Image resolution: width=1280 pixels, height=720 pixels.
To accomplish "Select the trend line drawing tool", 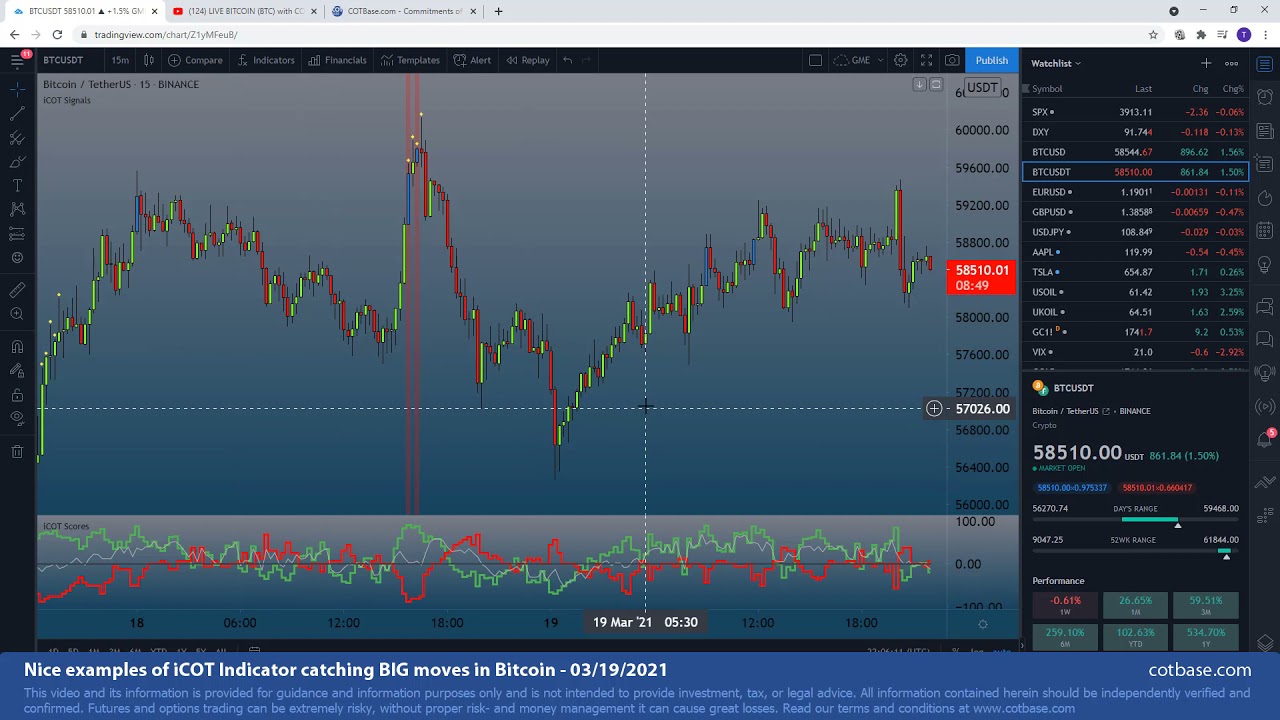I will coord(17,113).
